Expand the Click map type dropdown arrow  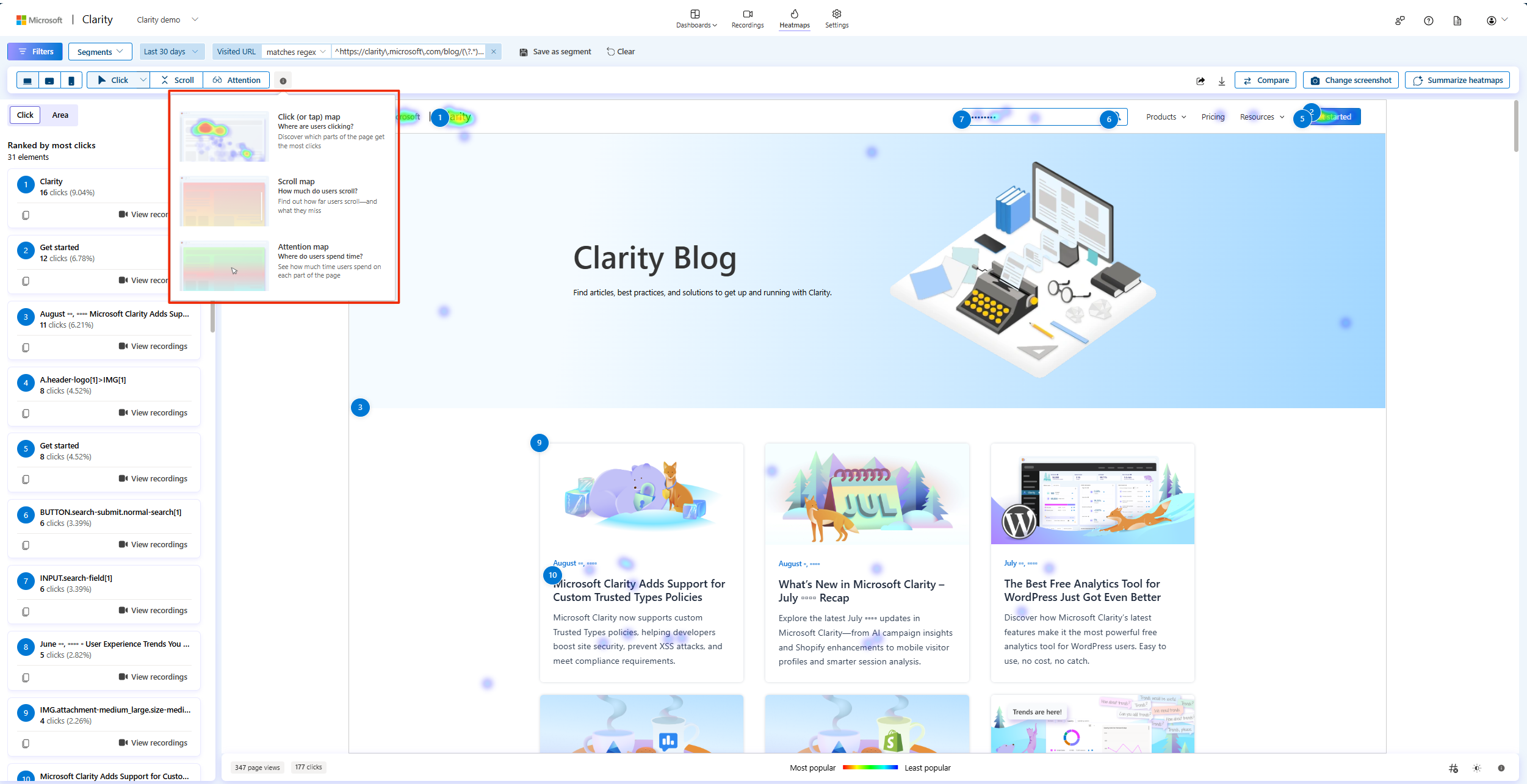[x=143, y=80]
